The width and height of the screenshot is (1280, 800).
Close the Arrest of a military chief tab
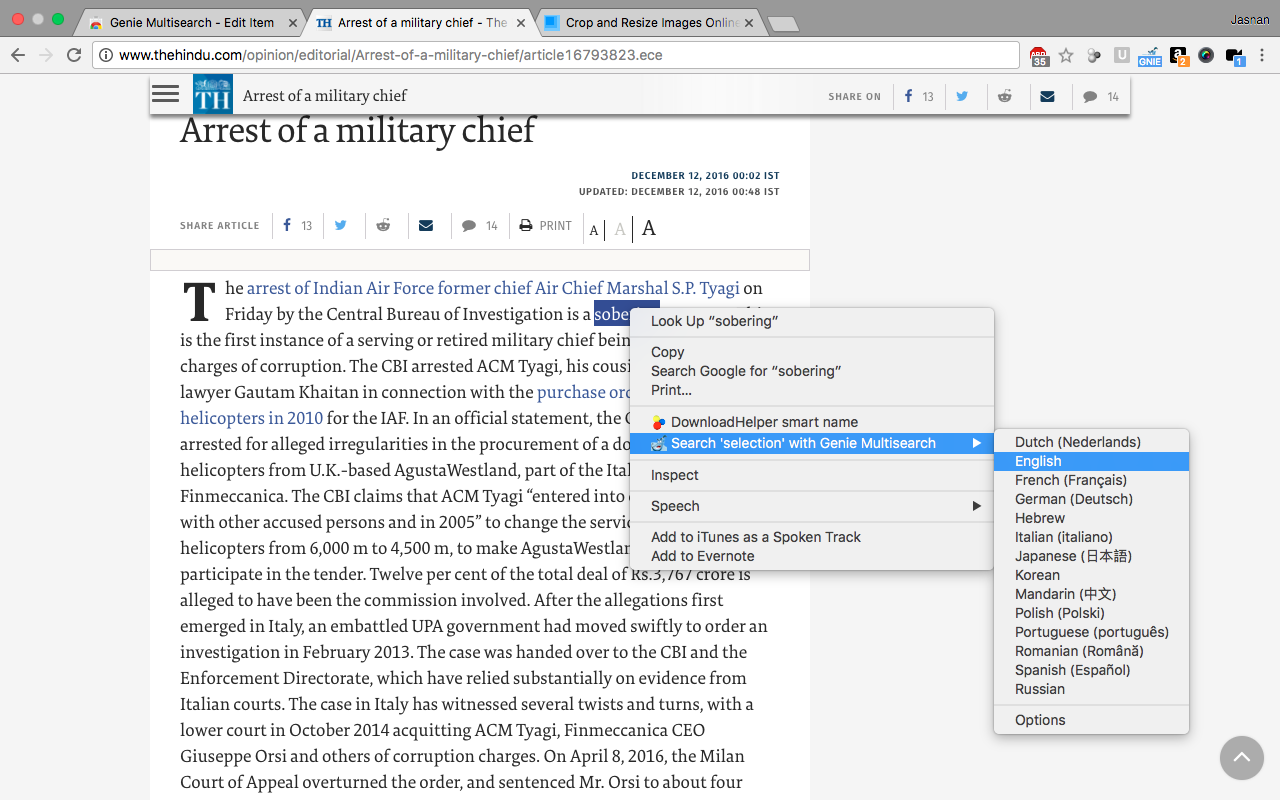pos(520,22)
